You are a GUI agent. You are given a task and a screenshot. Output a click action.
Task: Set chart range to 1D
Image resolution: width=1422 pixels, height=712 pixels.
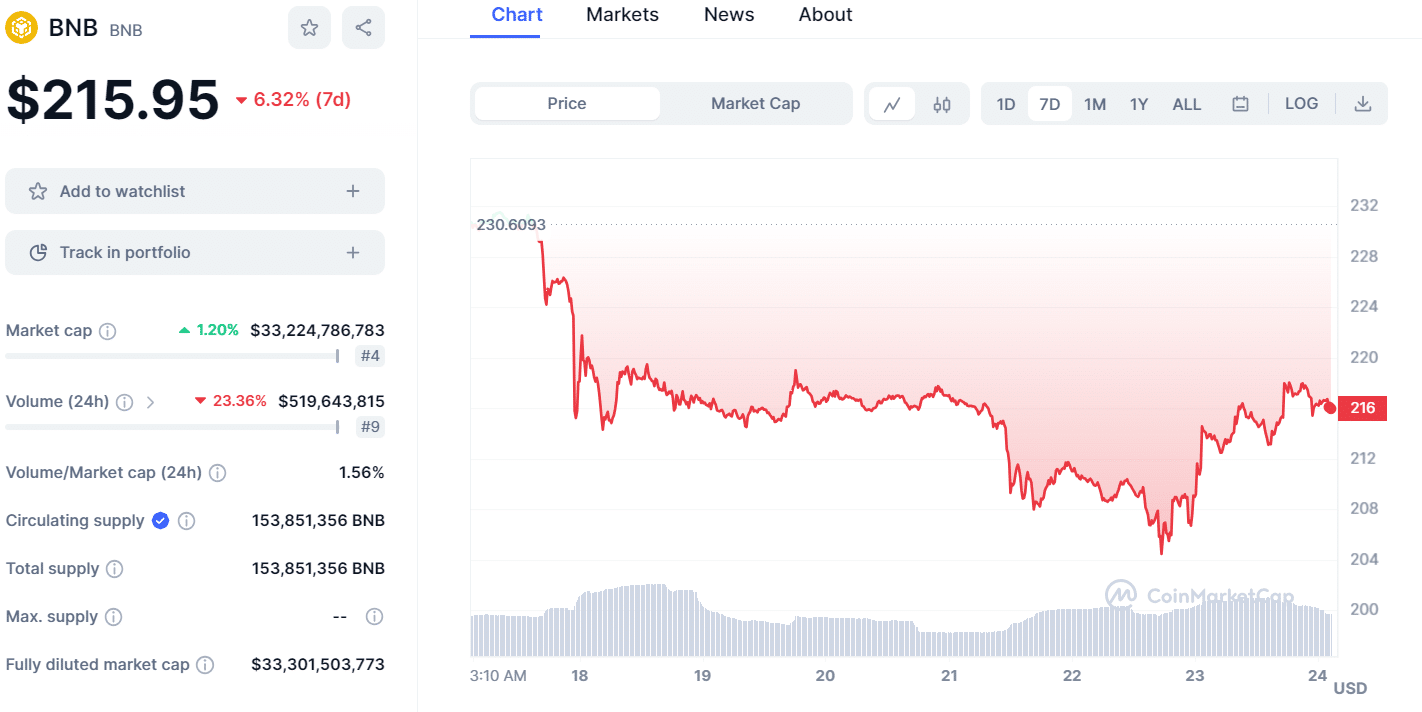coord(1006,104)
